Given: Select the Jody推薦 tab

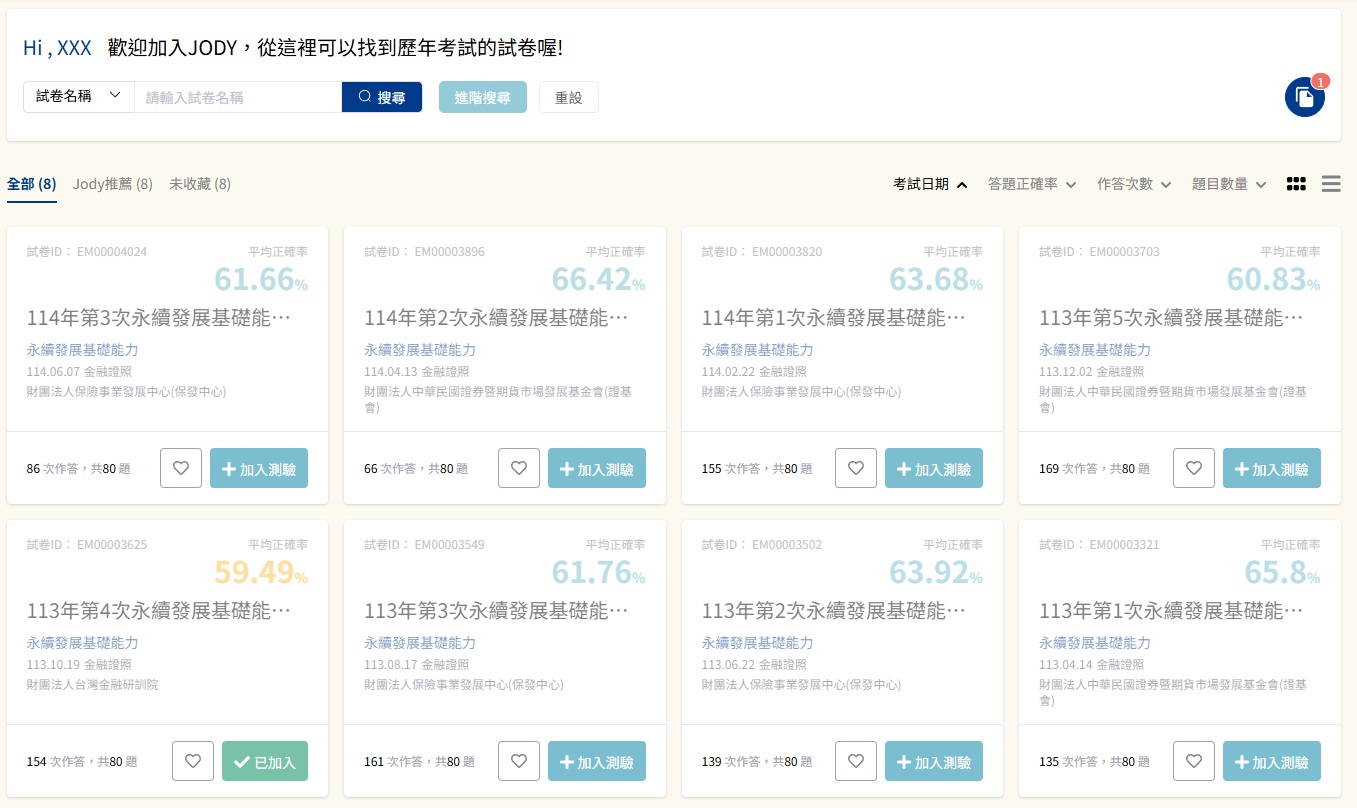Looking at the screenshot, I should click(113, 184).
